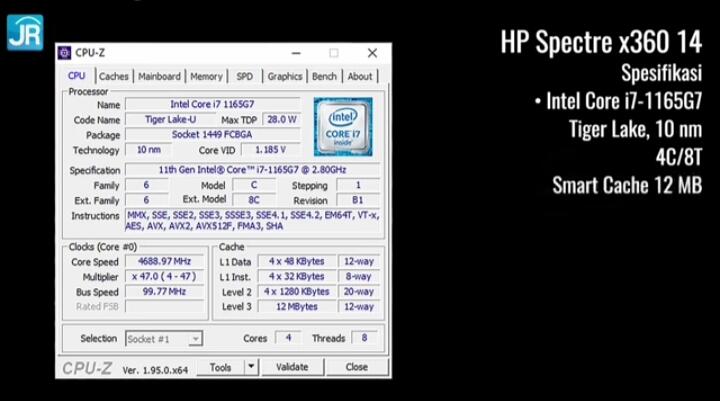Open the Graphics tab
720x401 pixels.
[x=285, y=77]
